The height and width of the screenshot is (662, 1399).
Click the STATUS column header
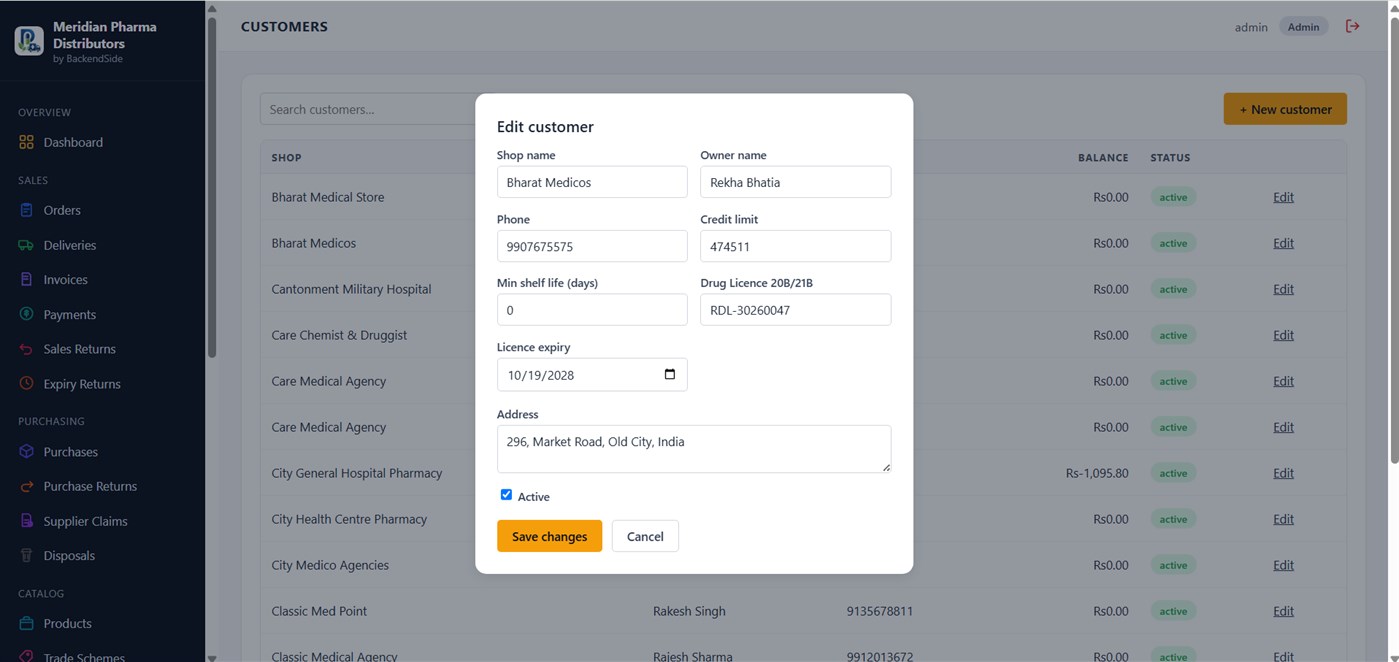(x=1170, y=158)
